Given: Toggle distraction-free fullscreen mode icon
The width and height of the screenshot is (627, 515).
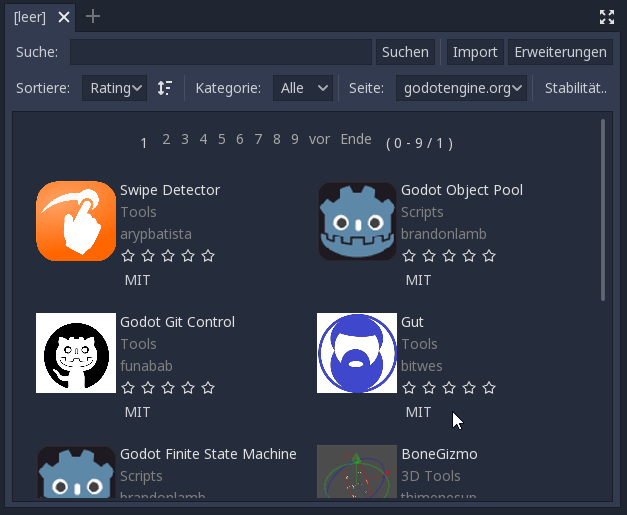Looking at the screenshot, I should tap(607, 17).
